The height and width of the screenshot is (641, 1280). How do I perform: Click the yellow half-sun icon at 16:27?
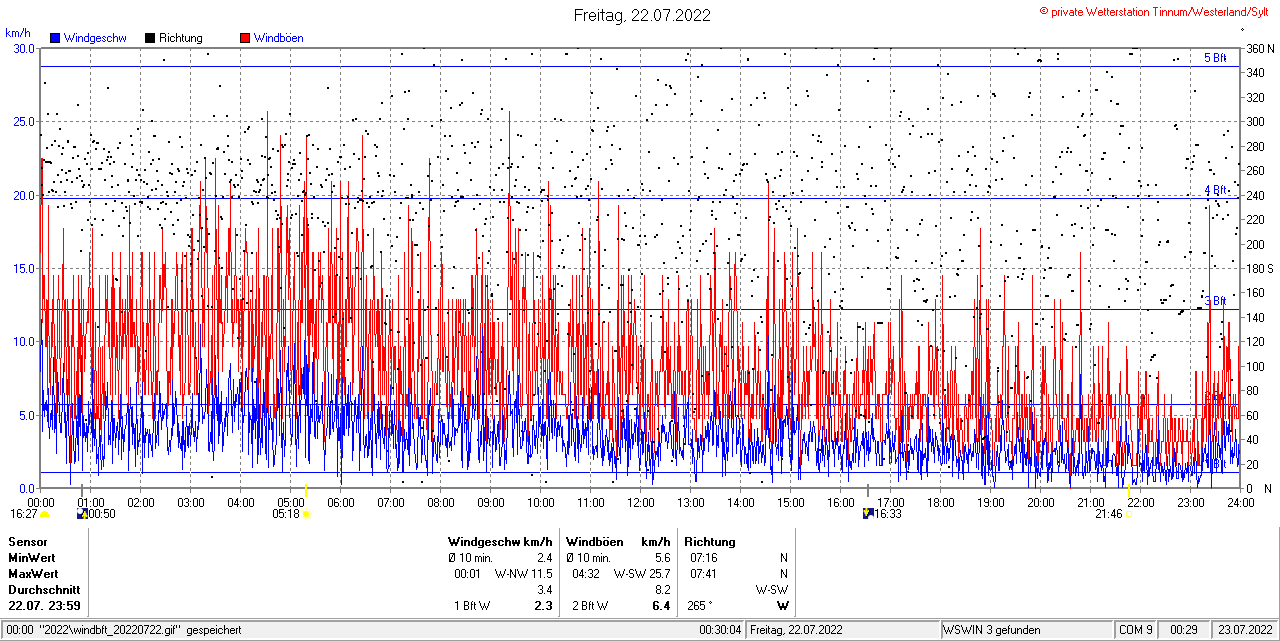pos(44,514)
